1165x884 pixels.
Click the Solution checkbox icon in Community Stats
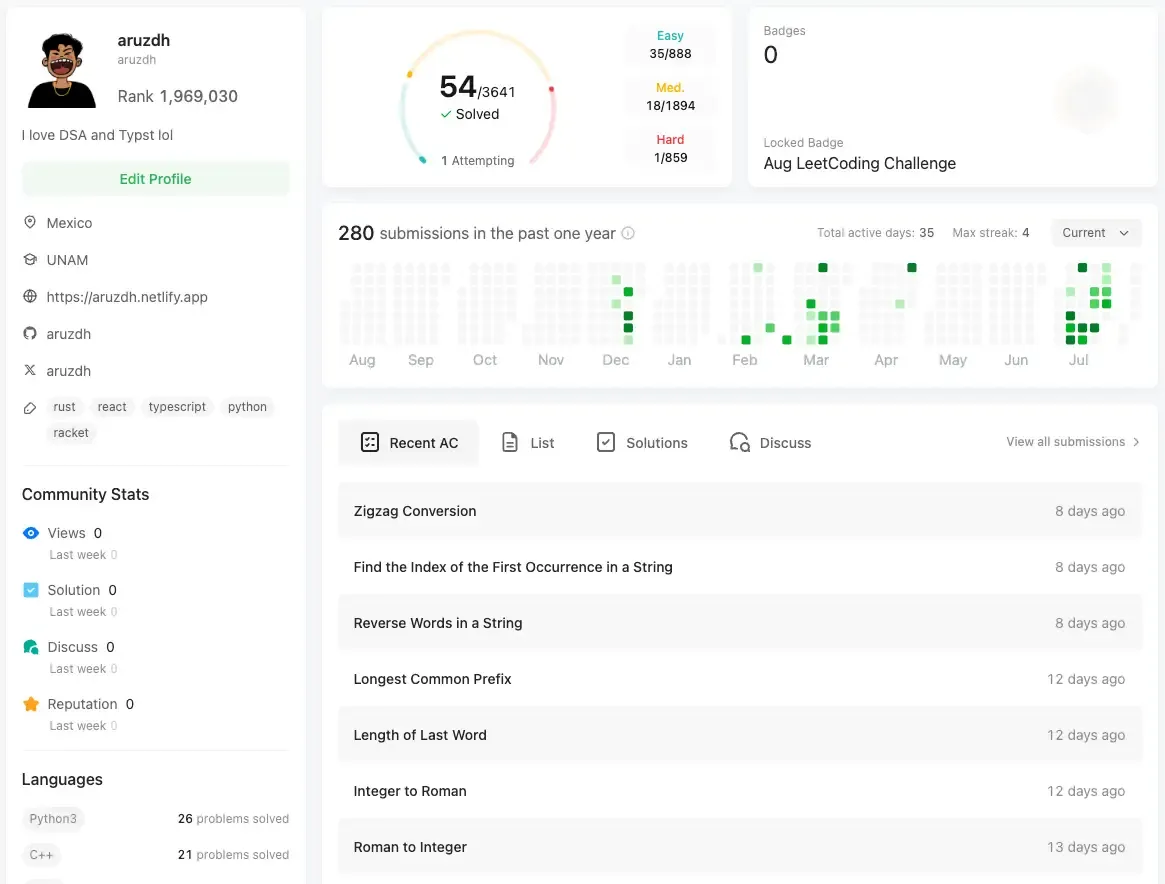[31, 589]
